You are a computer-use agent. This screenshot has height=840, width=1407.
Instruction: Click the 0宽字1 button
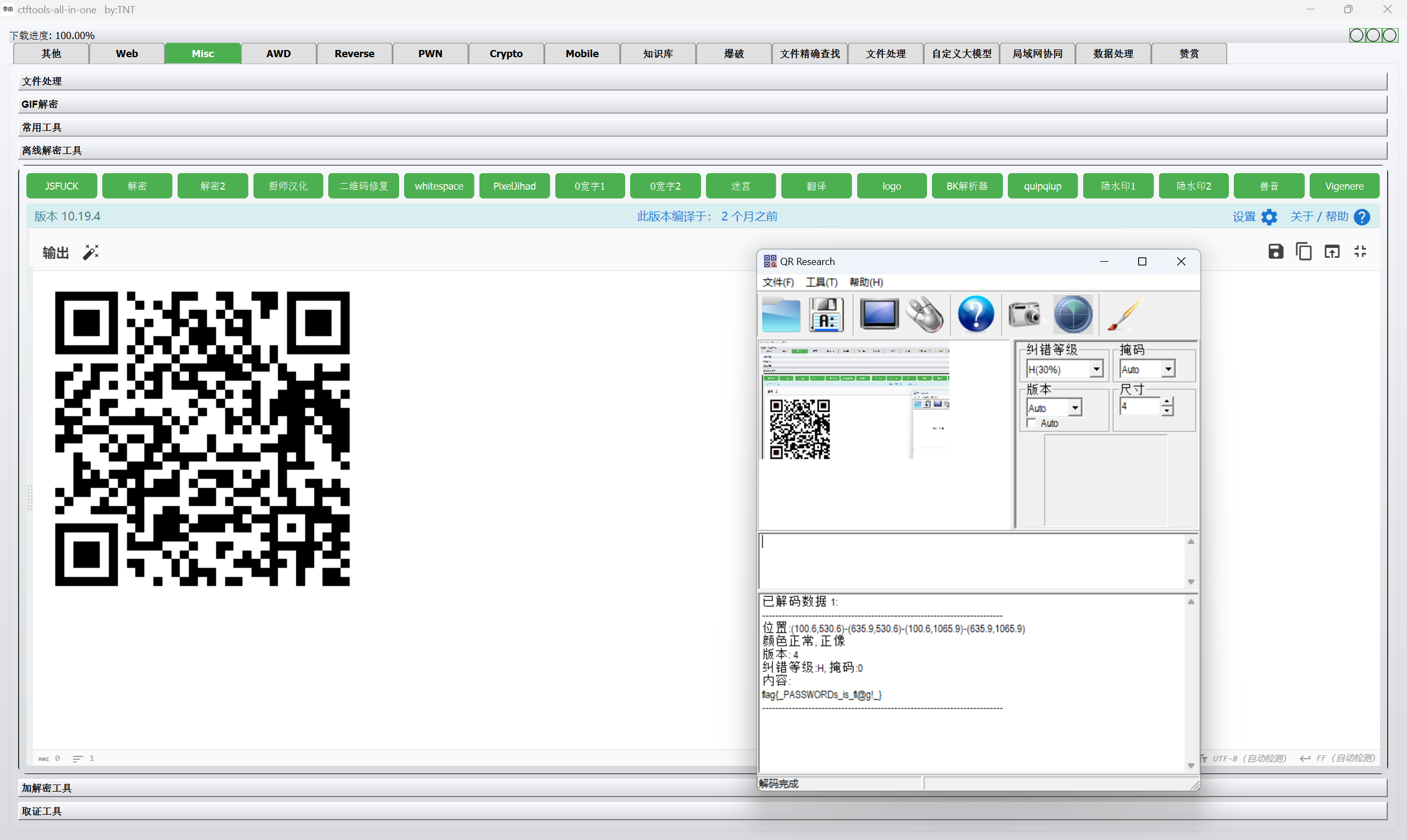pyautogui.click(x=590, y=186)
